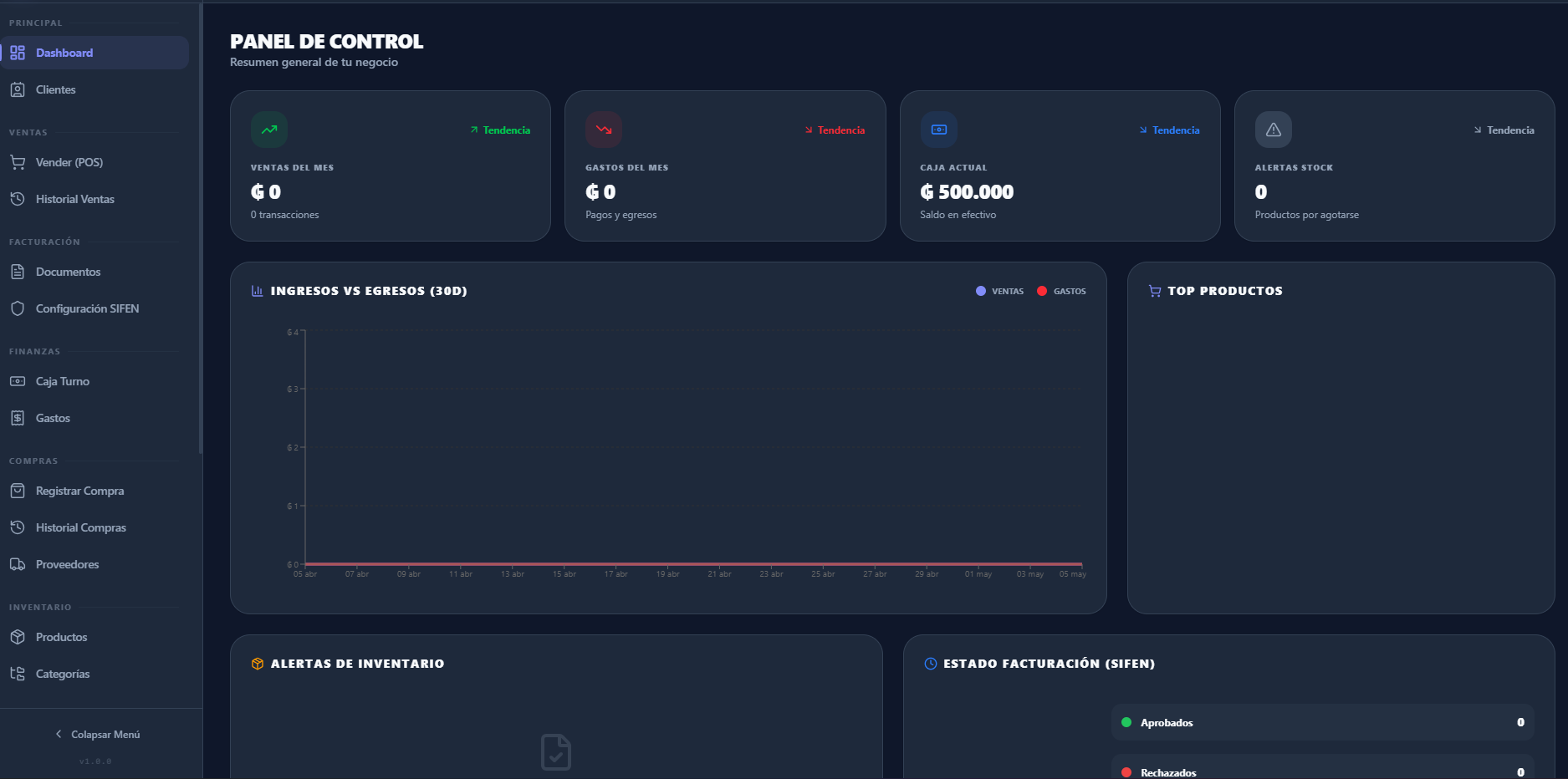
Task: Click the Productos box icon
Action: point(18,637)
